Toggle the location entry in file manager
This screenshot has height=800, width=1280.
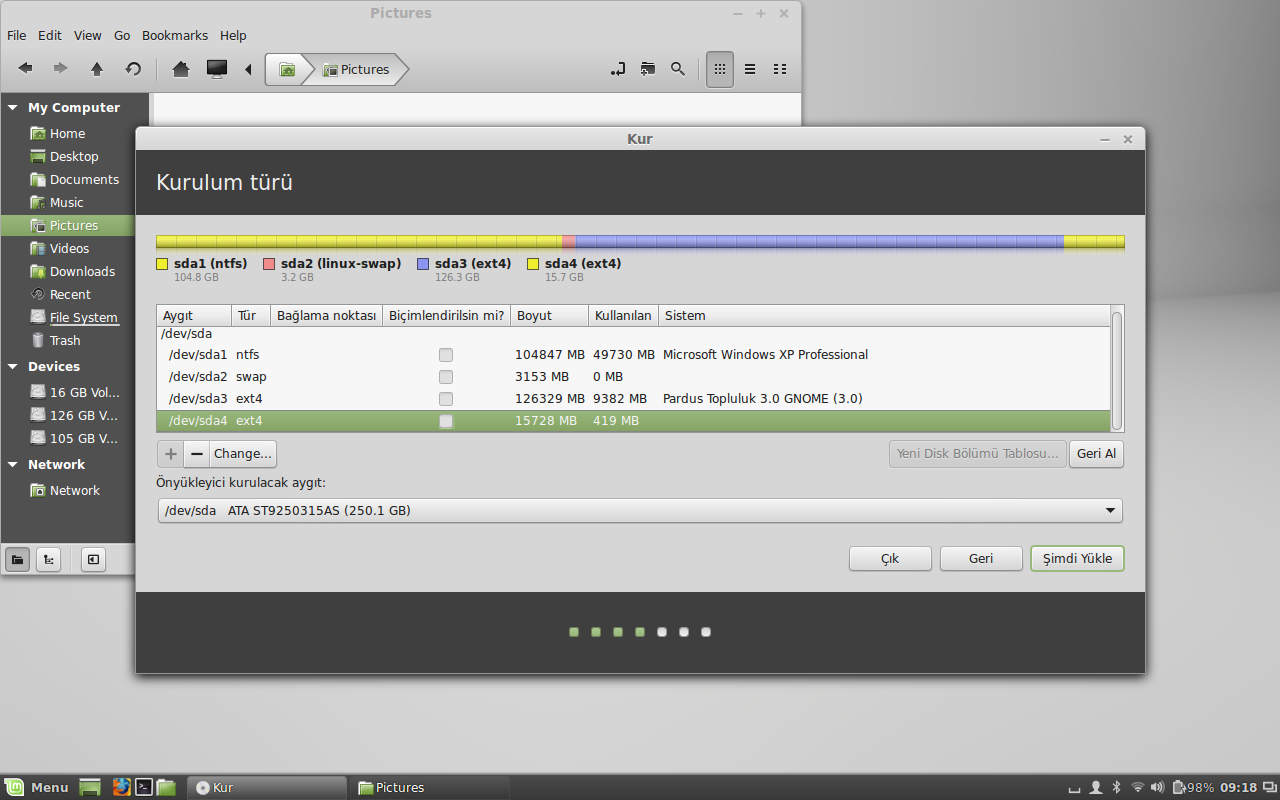tap(618, 69)
